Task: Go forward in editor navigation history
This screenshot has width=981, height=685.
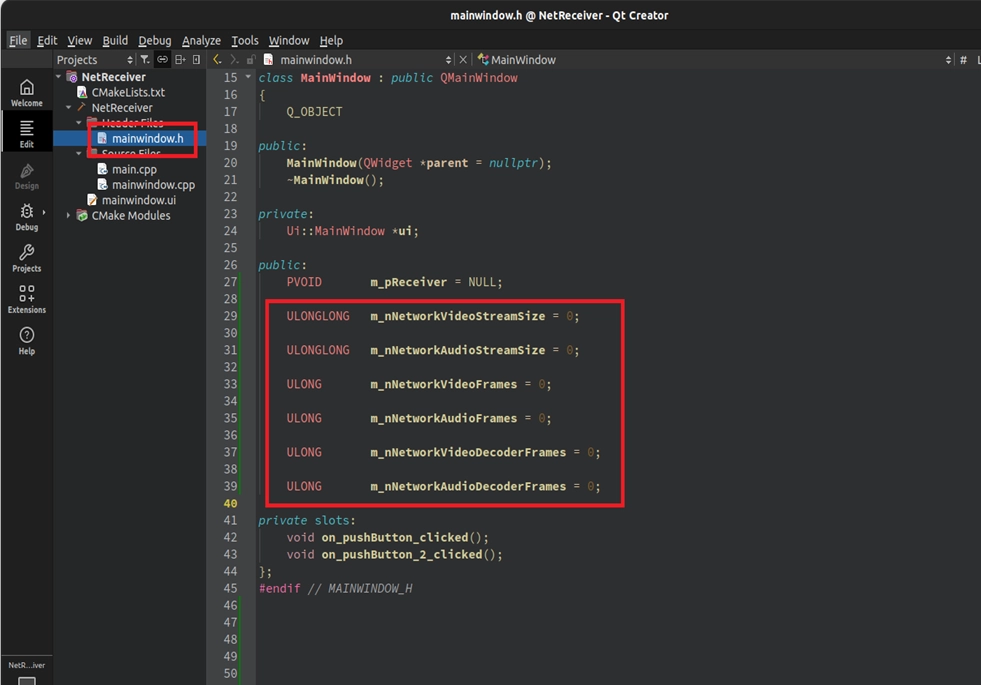Action: point(234,59)
